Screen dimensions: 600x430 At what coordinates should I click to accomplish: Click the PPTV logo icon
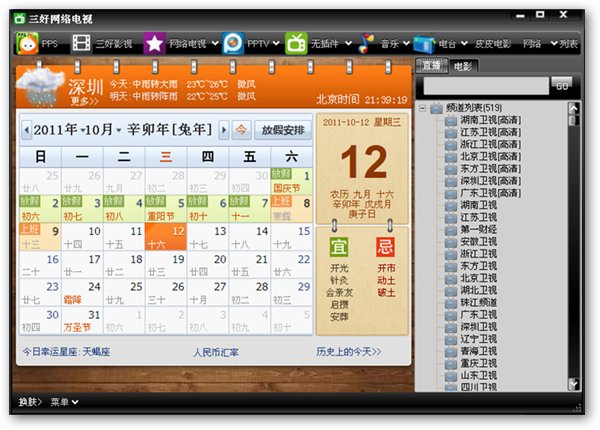[x=233, y=43]
